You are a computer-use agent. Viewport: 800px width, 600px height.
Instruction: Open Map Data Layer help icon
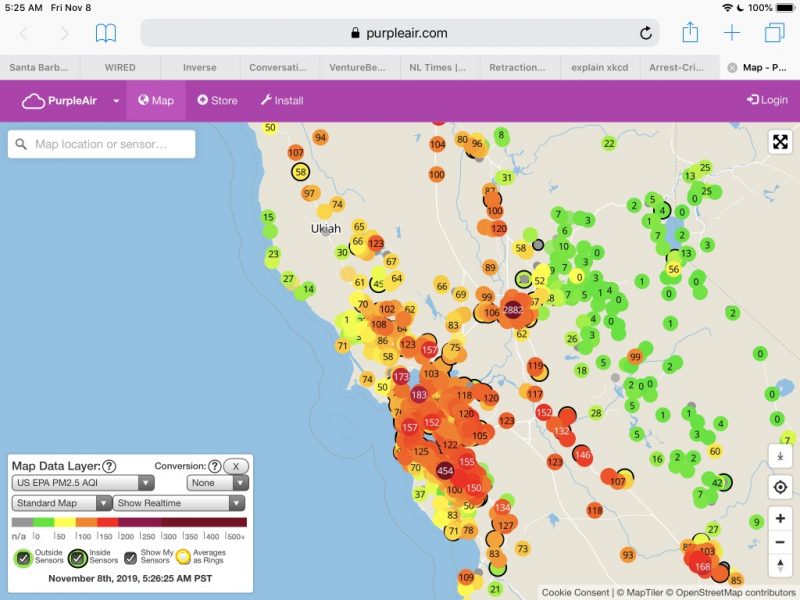point(109,466)
